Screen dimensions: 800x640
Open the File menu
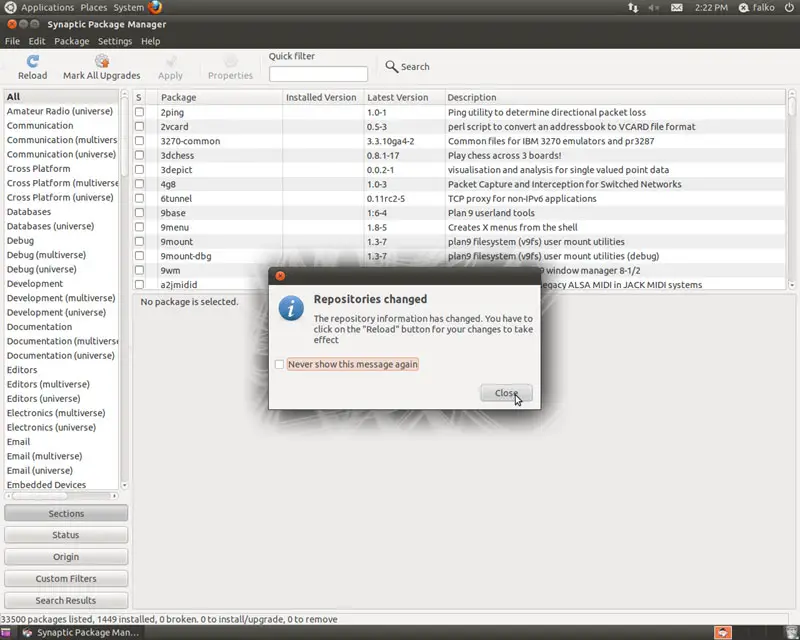(x=12, y=41)
